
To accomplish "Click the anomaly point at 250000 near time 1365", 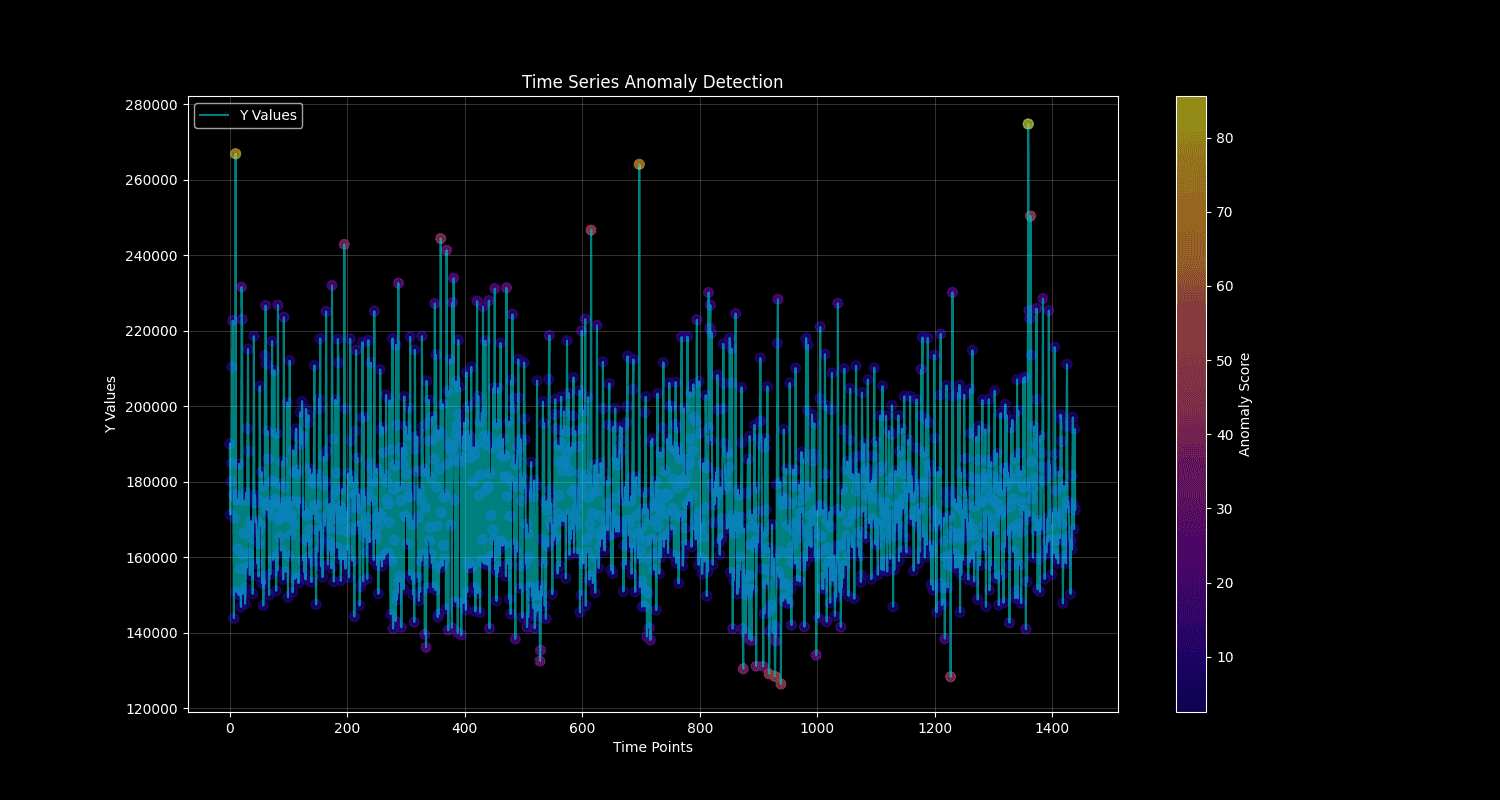I will click(1030, 214).
